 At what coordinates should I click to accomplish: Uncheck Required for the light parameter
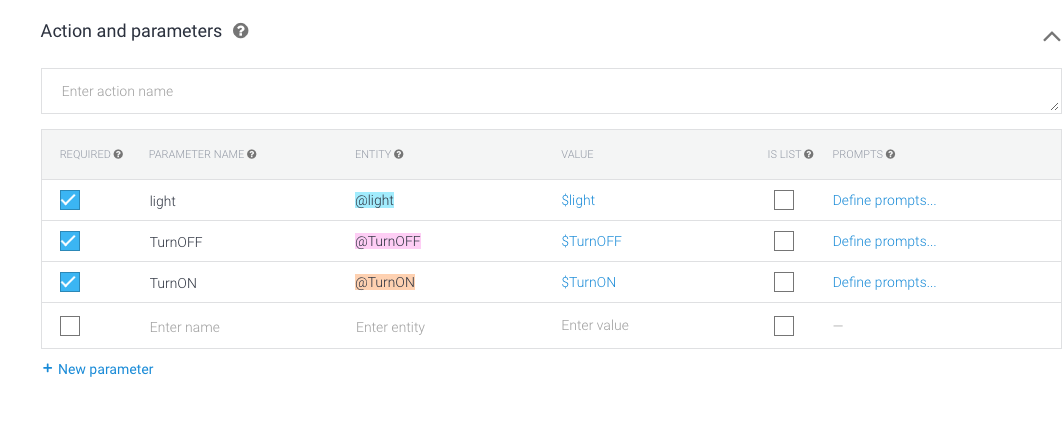[70, 200]
